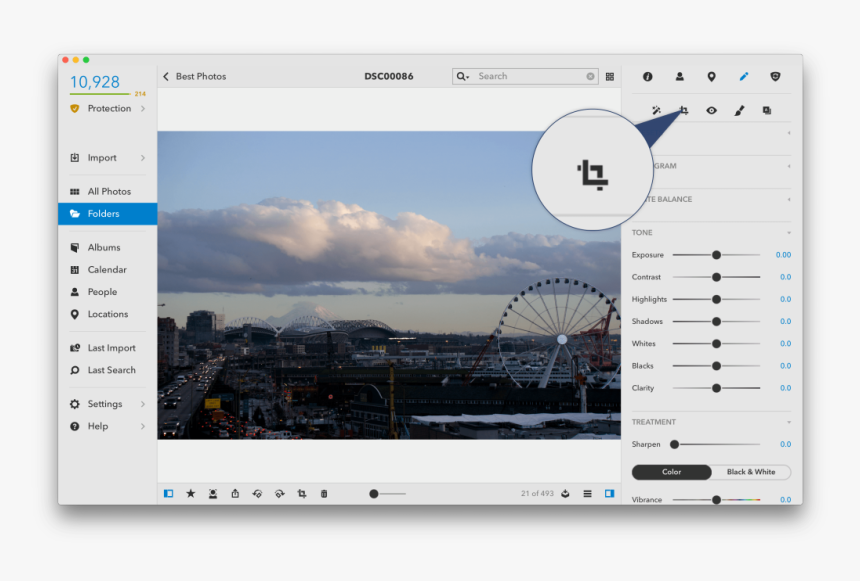
Task: Open the Info panel icon
Action: 648,76
